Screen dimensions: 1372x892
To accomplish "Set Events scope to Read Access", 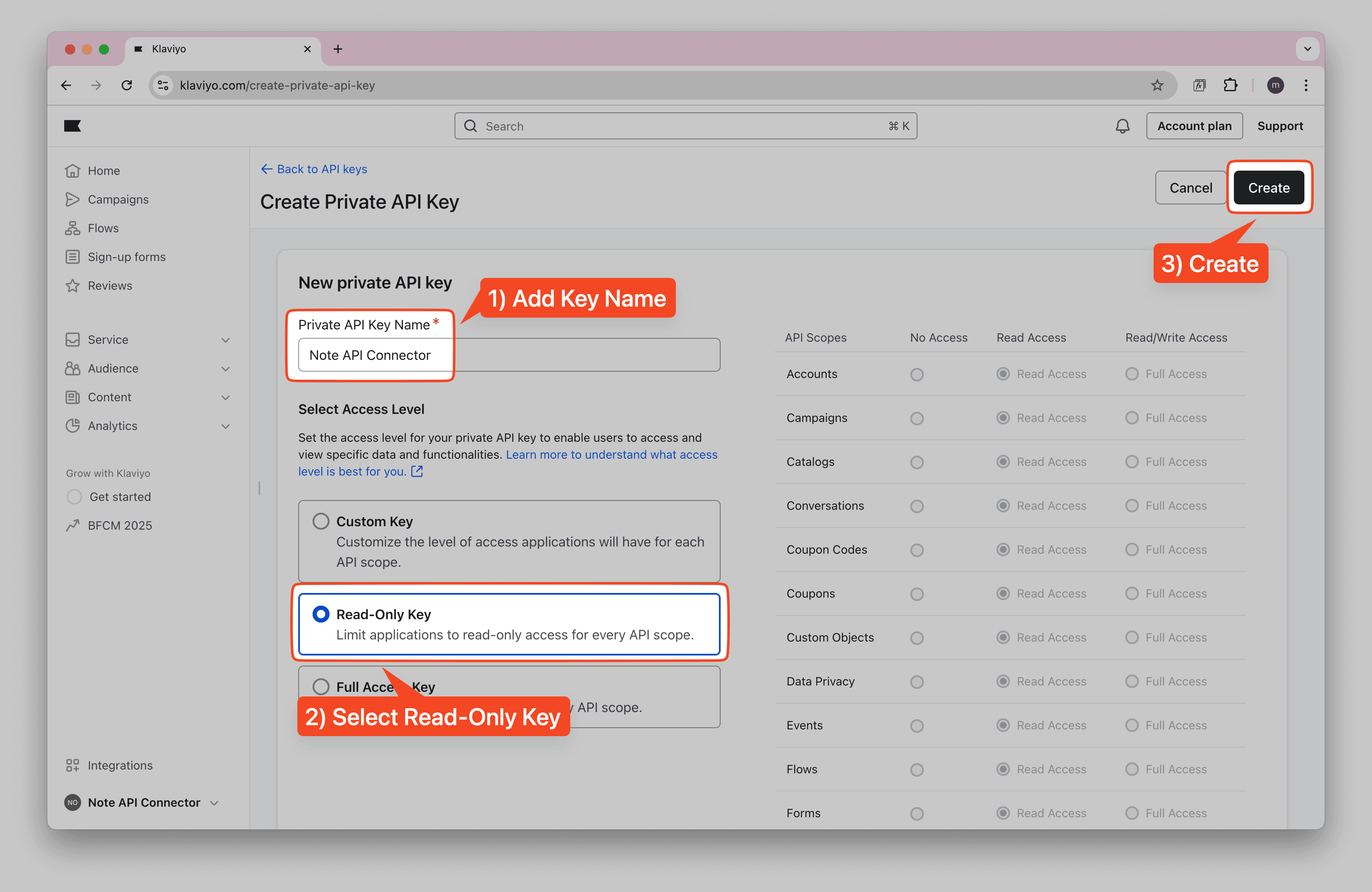I will pos(1003,725).
